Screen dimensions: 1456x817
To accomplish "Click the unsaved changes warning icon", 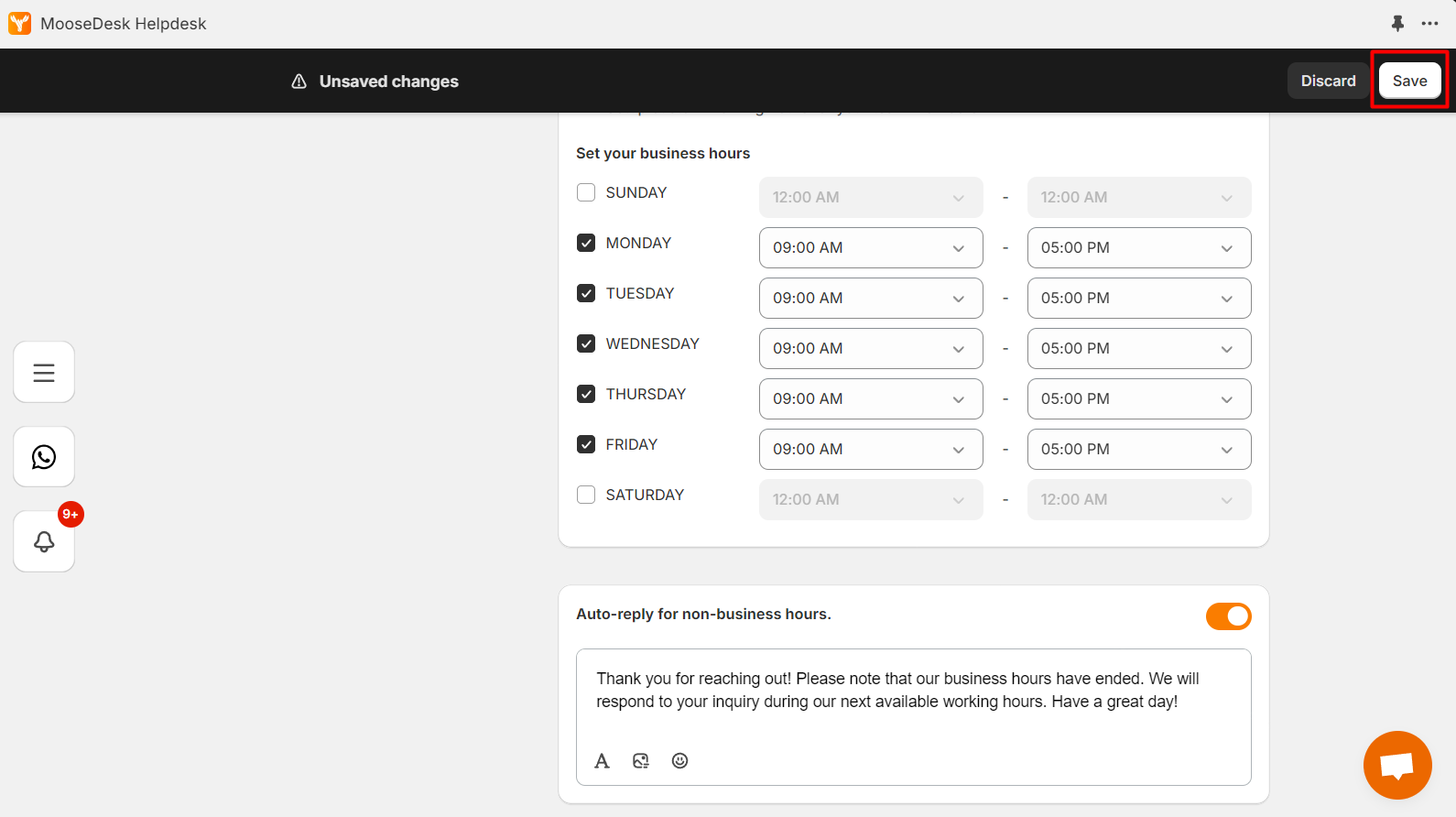I will tap(299, 82).
